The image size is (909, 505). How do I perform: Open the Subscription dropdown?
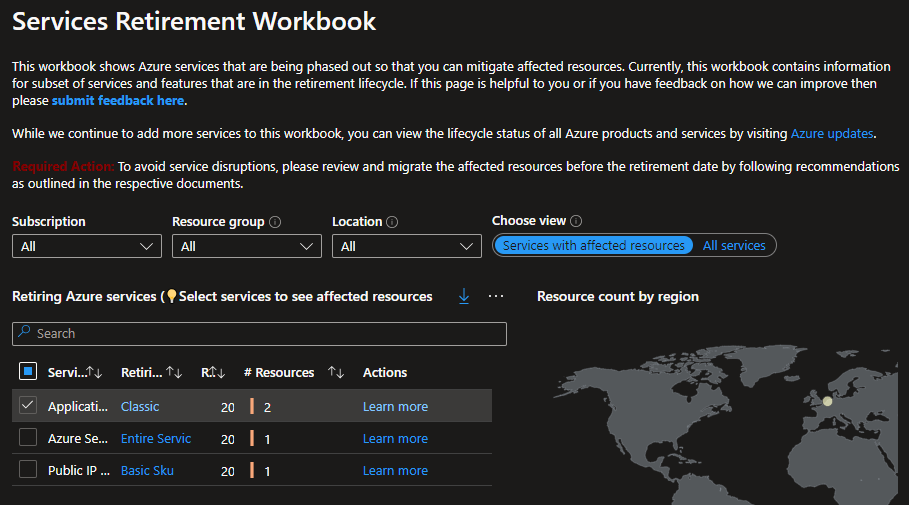click(87, 246)
